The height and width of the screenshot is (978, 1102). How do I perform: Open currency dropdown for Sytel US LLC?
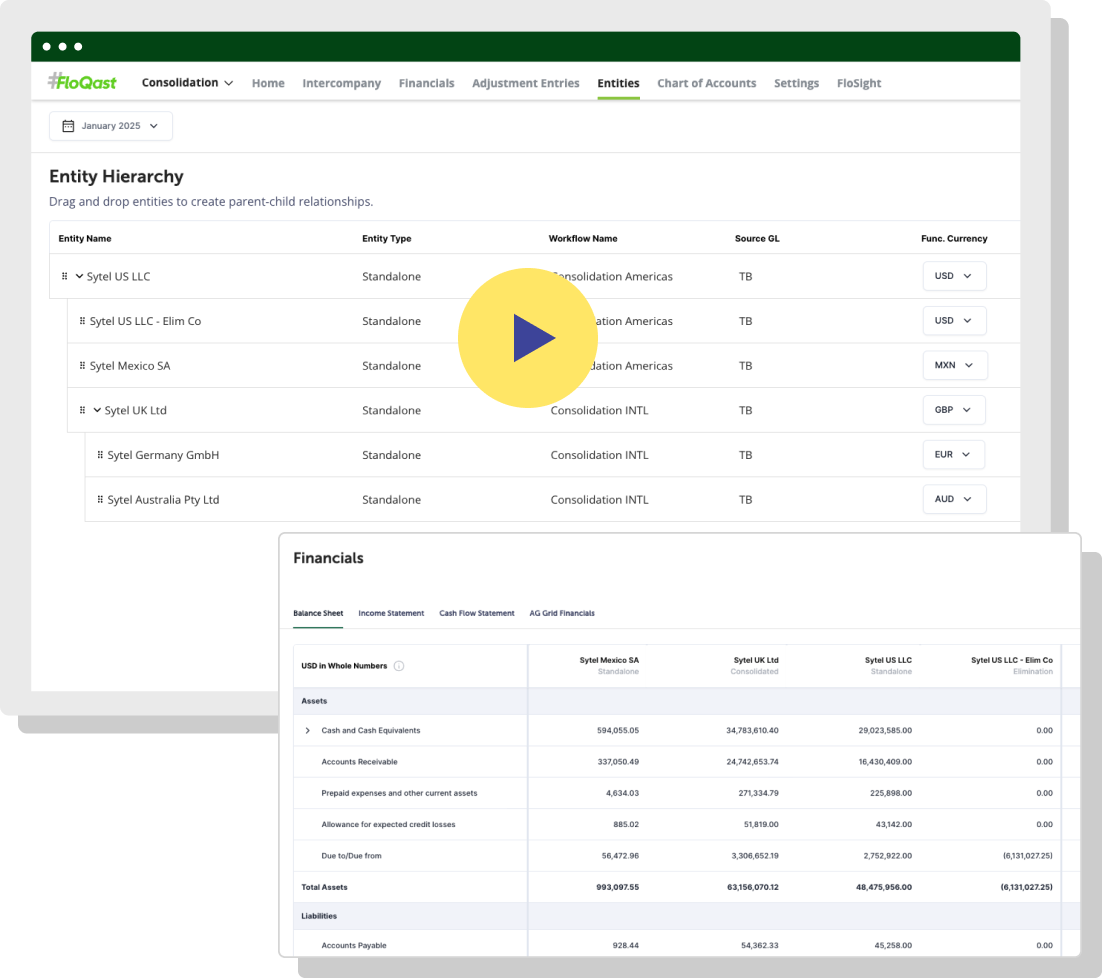tap(954, 276)
